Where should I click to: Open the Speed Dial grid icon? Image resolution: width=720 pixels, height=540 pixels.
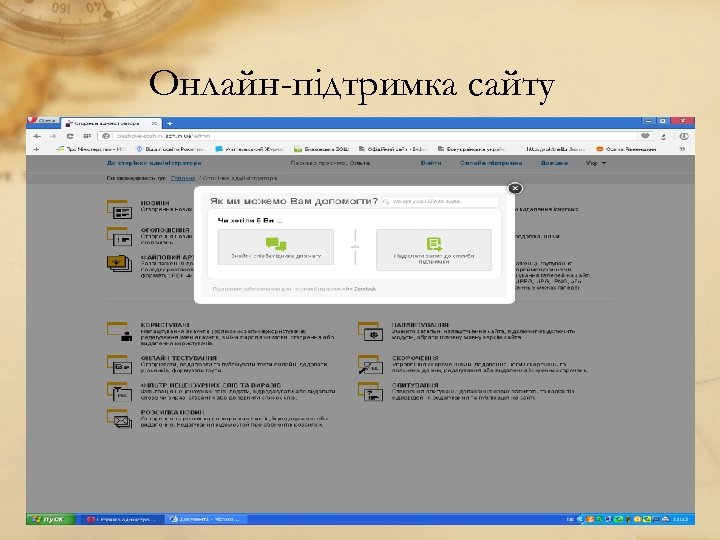(87, 136)
